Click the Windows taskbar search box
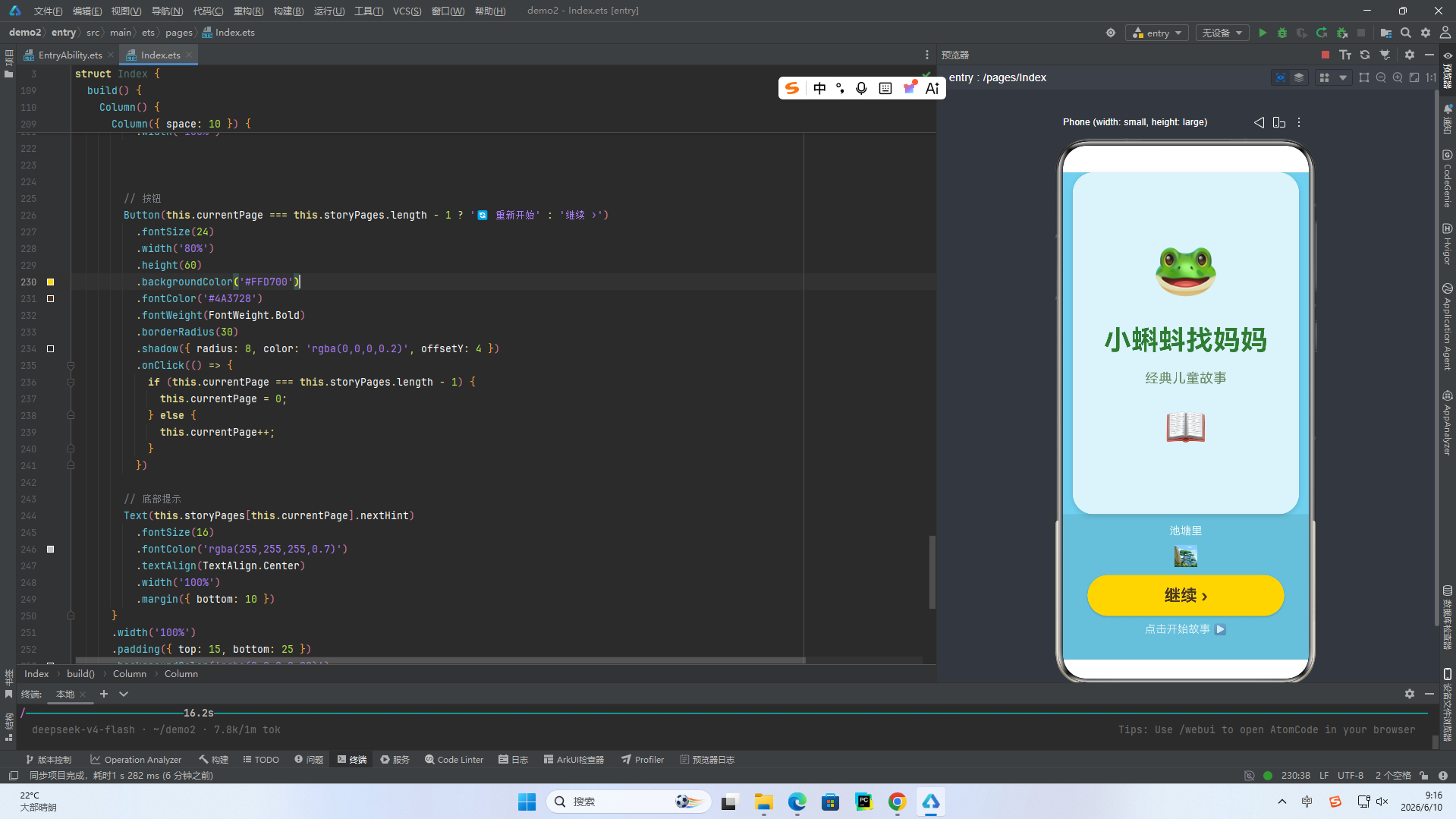Image resolution: width=1456 pixels, height=819 pixels. 628,802
